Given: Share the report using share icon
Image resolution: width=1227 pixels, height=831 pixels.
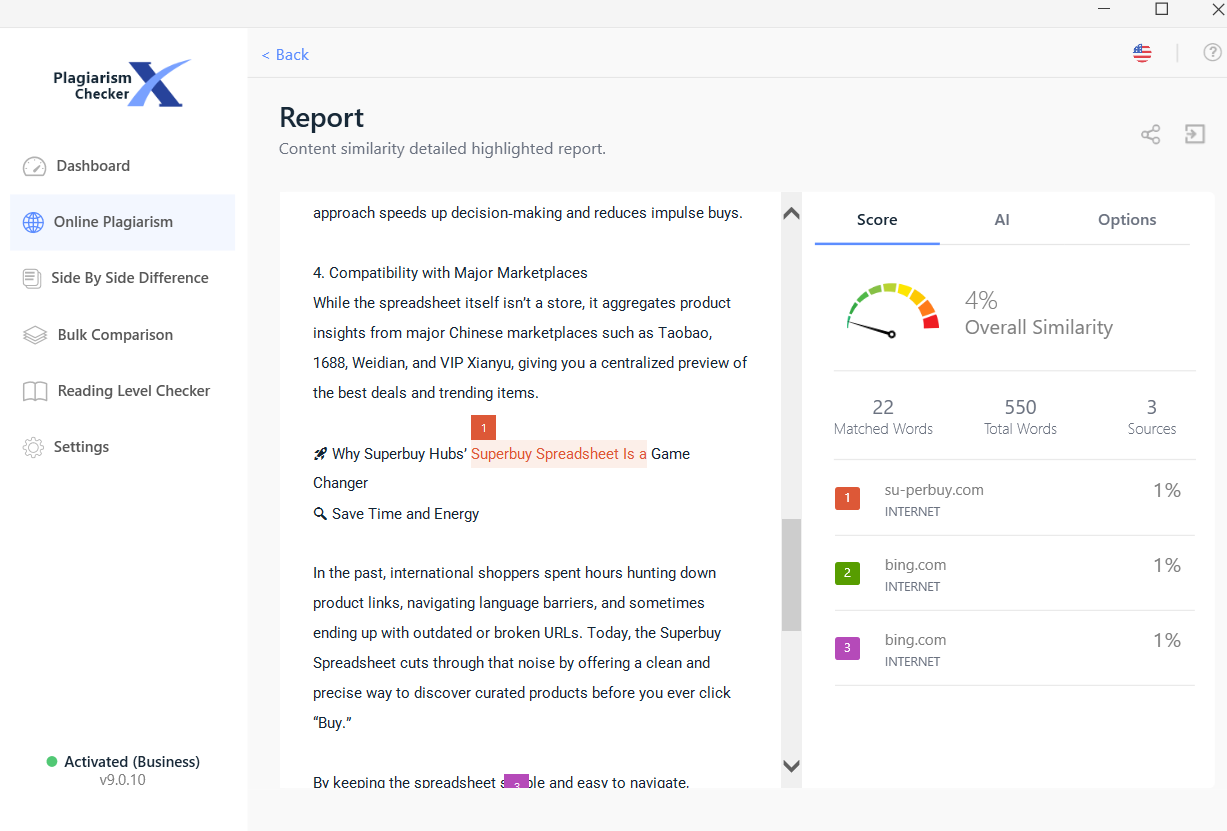Looking at the screenshot, I should click(x=1151, y=134).
